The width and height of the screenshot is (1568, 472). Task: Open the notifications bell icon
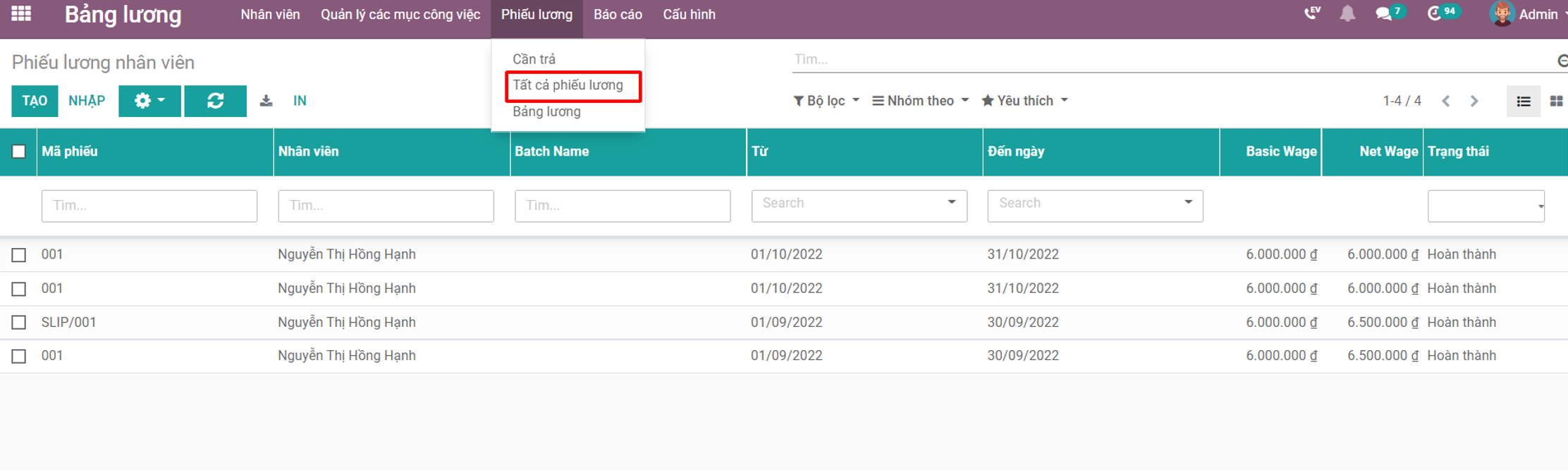(x=1347, y=13)
